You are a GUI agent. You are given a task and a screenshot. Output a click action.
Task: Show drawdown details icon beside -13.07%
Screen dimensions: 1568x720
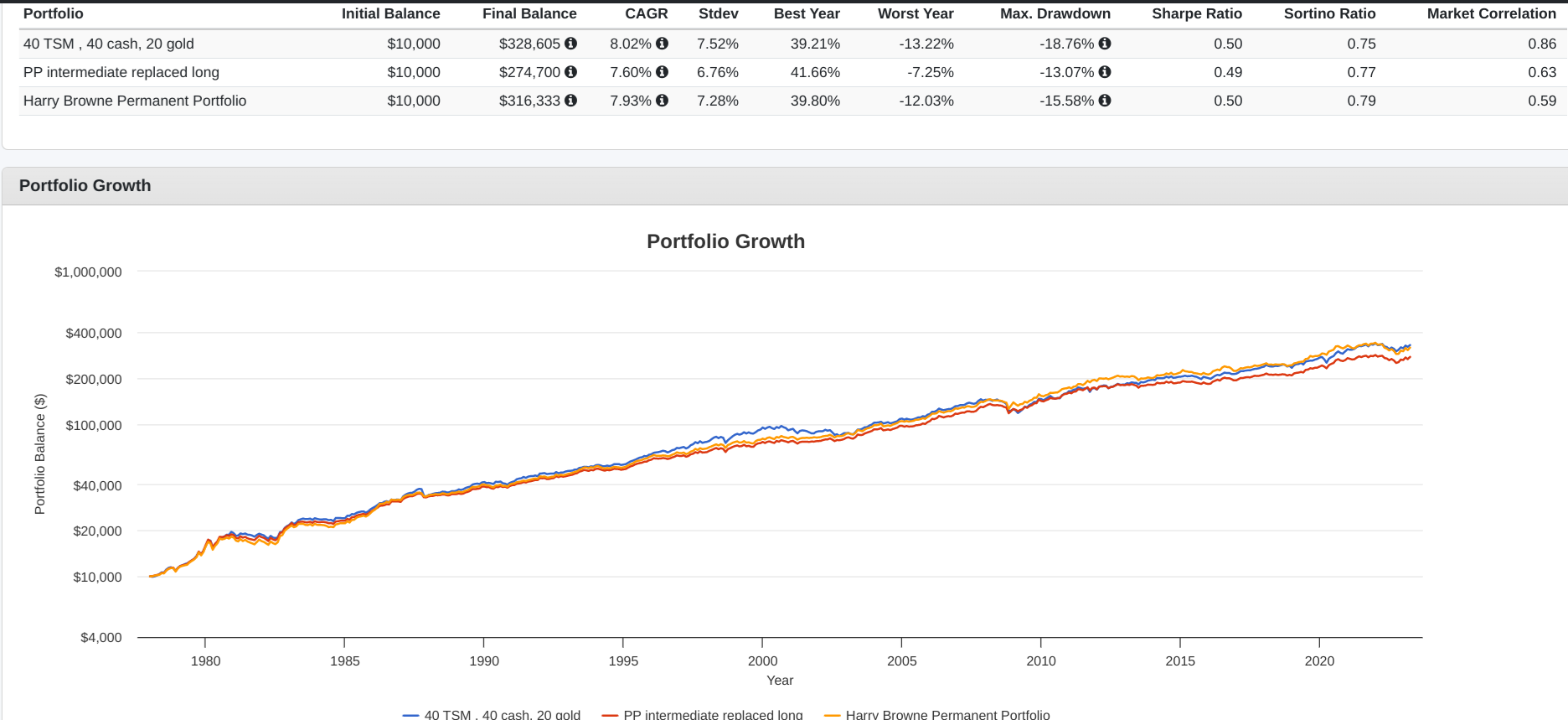1105,72
